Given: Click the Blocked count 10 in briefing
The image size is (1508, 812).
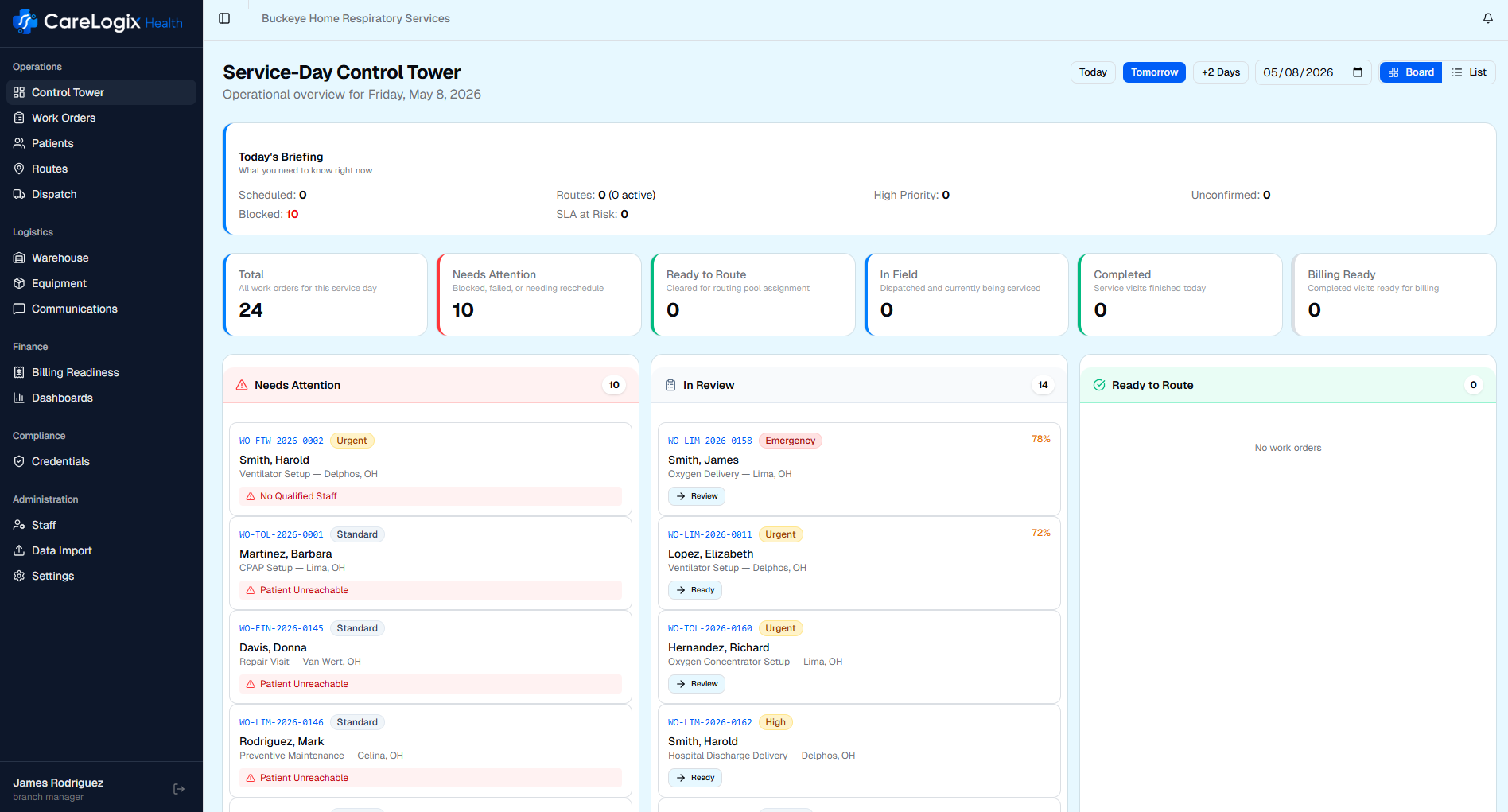Looking at the screenshot, I should coord(292,214).
